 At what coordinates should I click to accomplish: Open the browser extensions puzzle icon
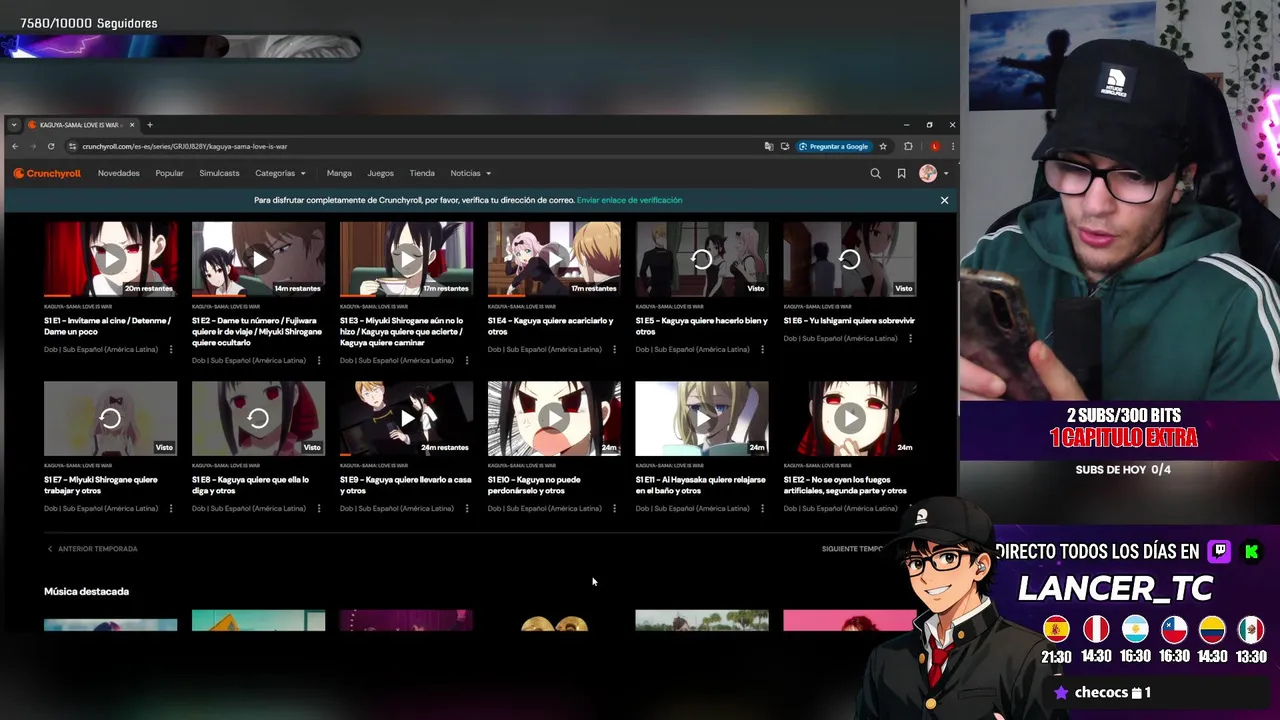click(908, 146)
